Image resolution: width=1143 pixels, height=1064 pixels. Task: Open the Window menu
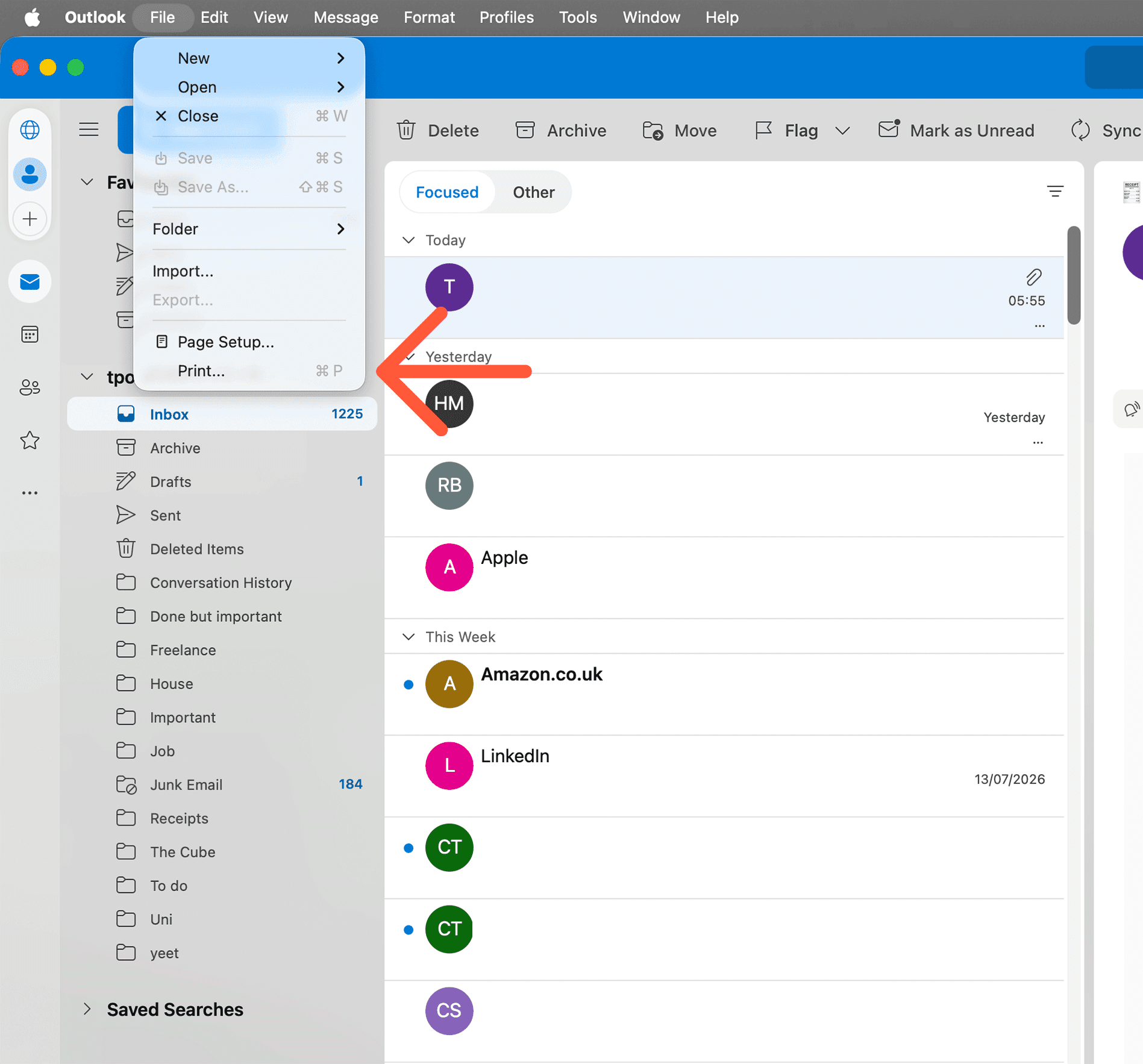pos(651,17)
